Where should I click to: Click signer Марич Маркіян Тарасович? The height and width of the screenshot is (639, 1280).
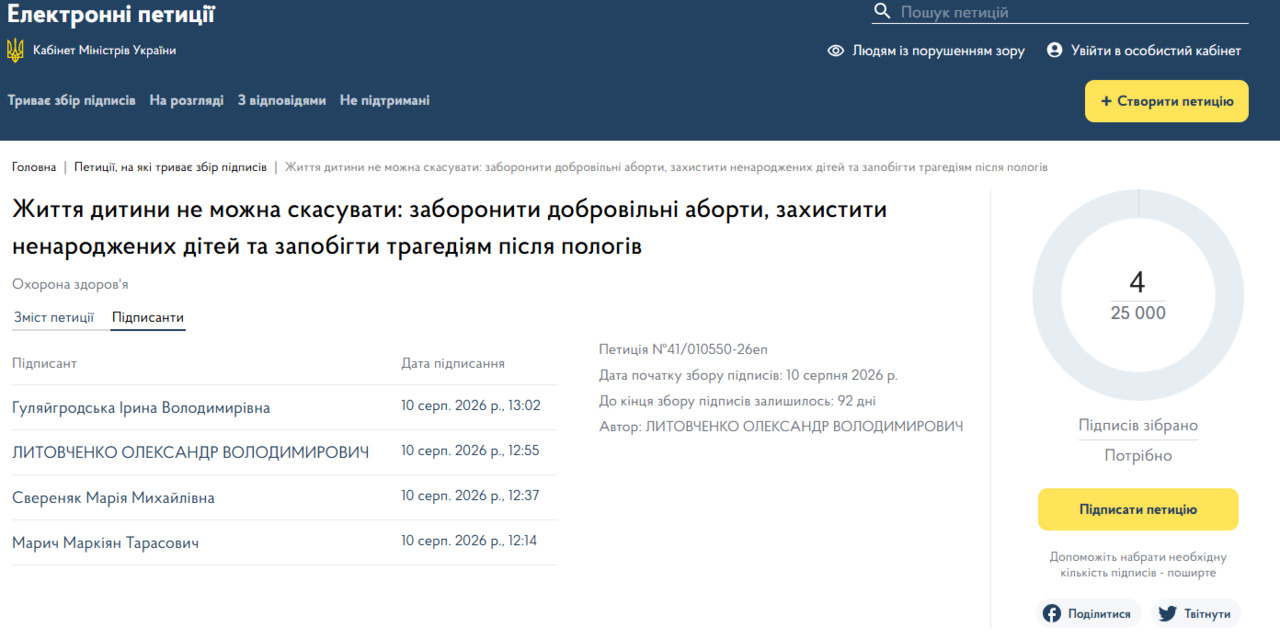click(x=105, y=543)
